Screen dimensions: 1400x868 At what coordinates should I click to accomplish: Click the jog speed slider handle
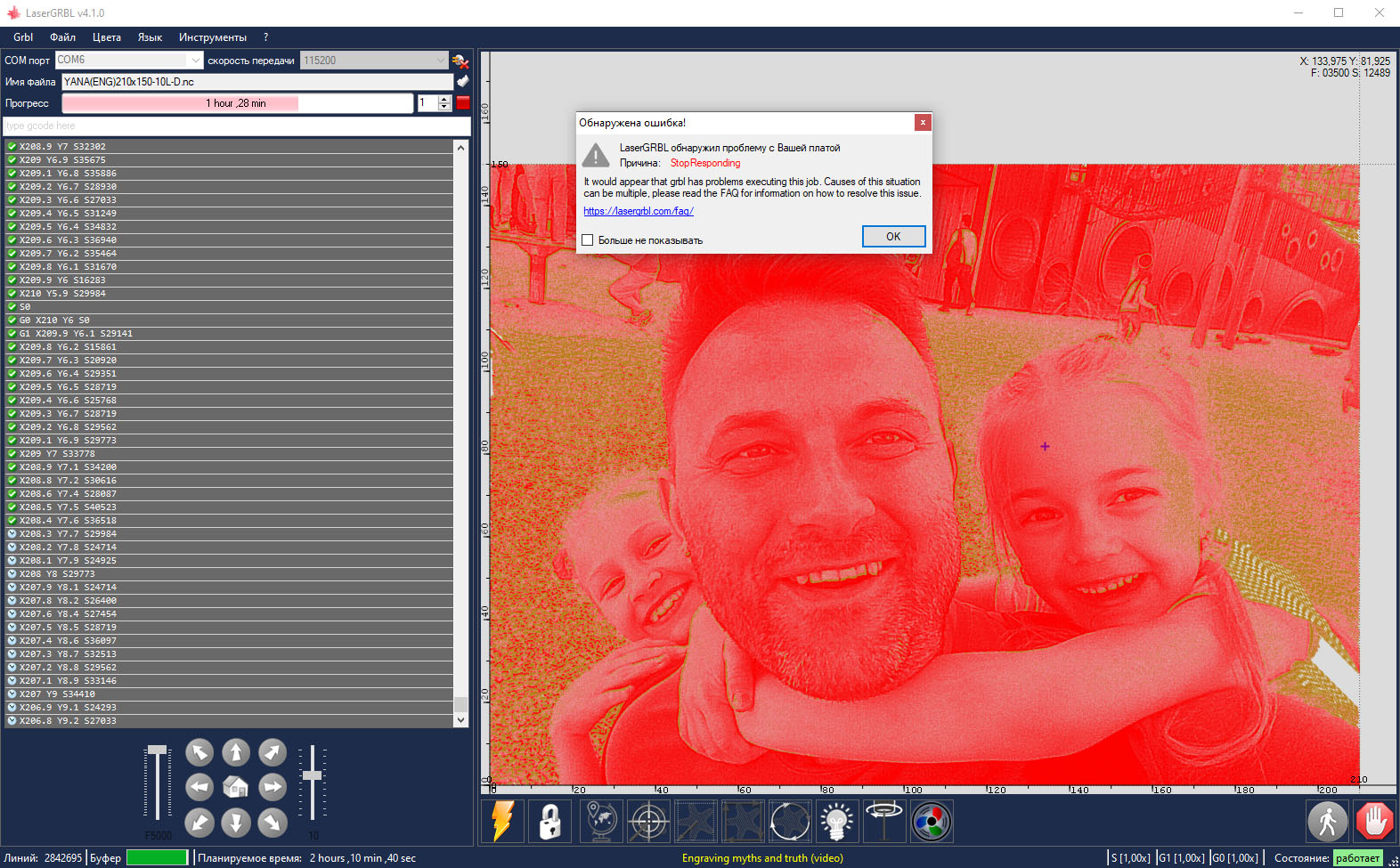[x=157, y=750]
